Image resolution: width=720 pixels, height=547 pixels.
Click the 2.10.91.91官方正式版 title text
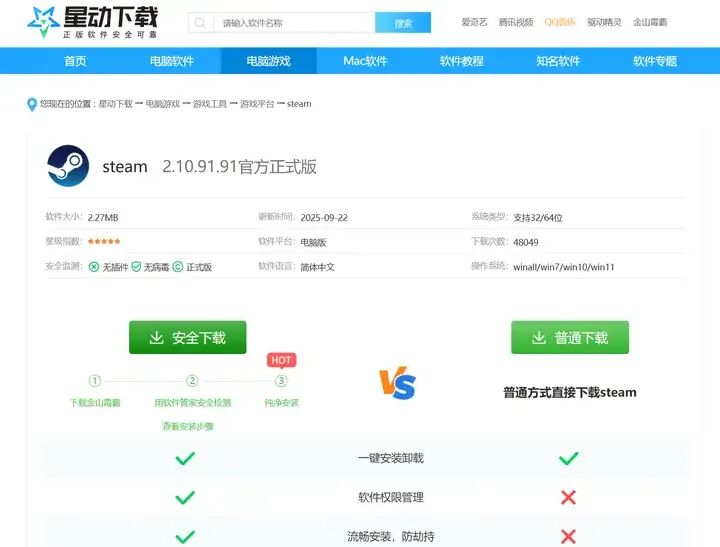(239, 166)
